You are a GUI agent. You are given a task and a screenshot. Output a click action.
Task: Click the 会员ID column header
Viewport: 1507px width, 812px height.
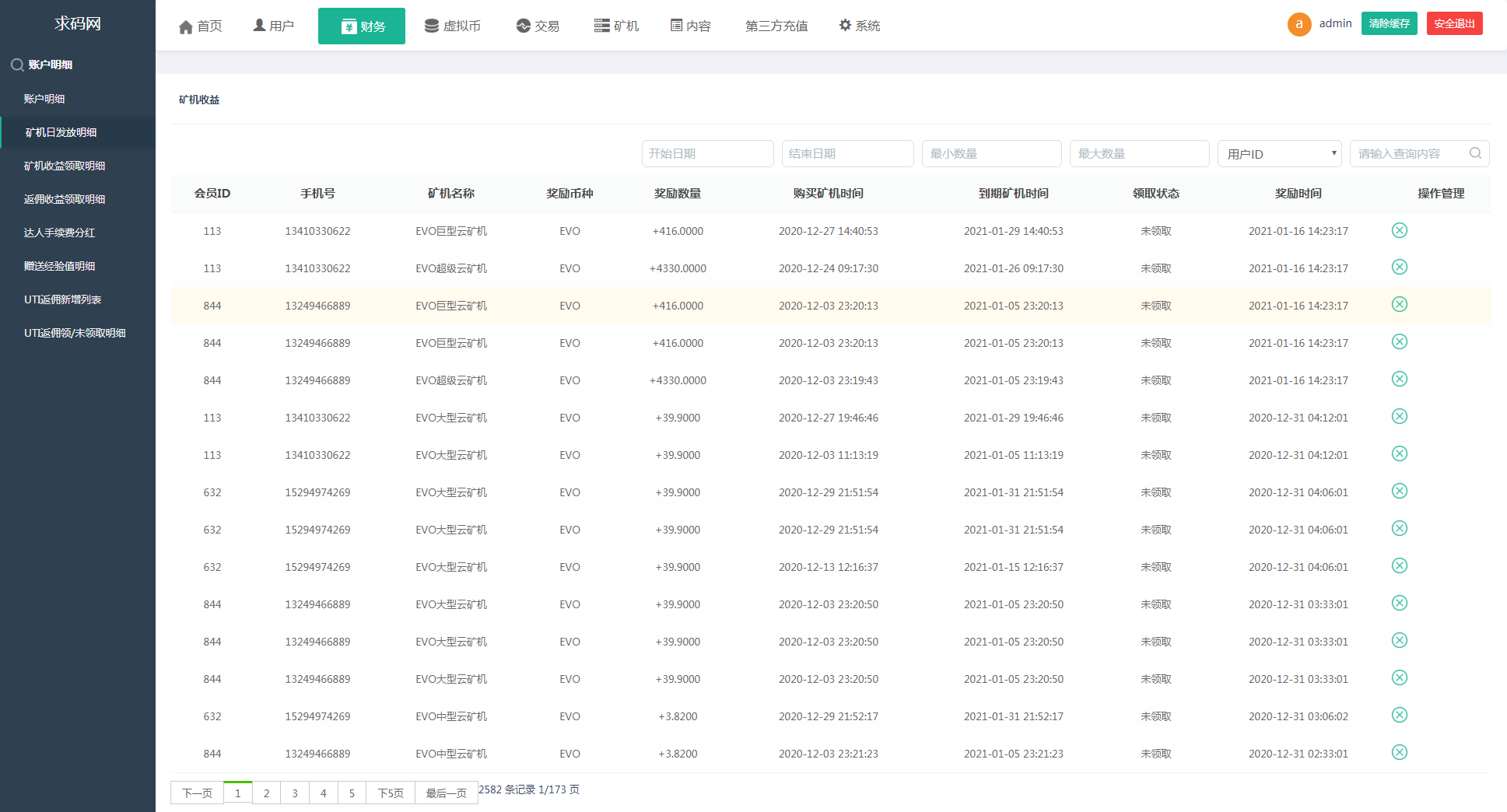click(212, 194)
